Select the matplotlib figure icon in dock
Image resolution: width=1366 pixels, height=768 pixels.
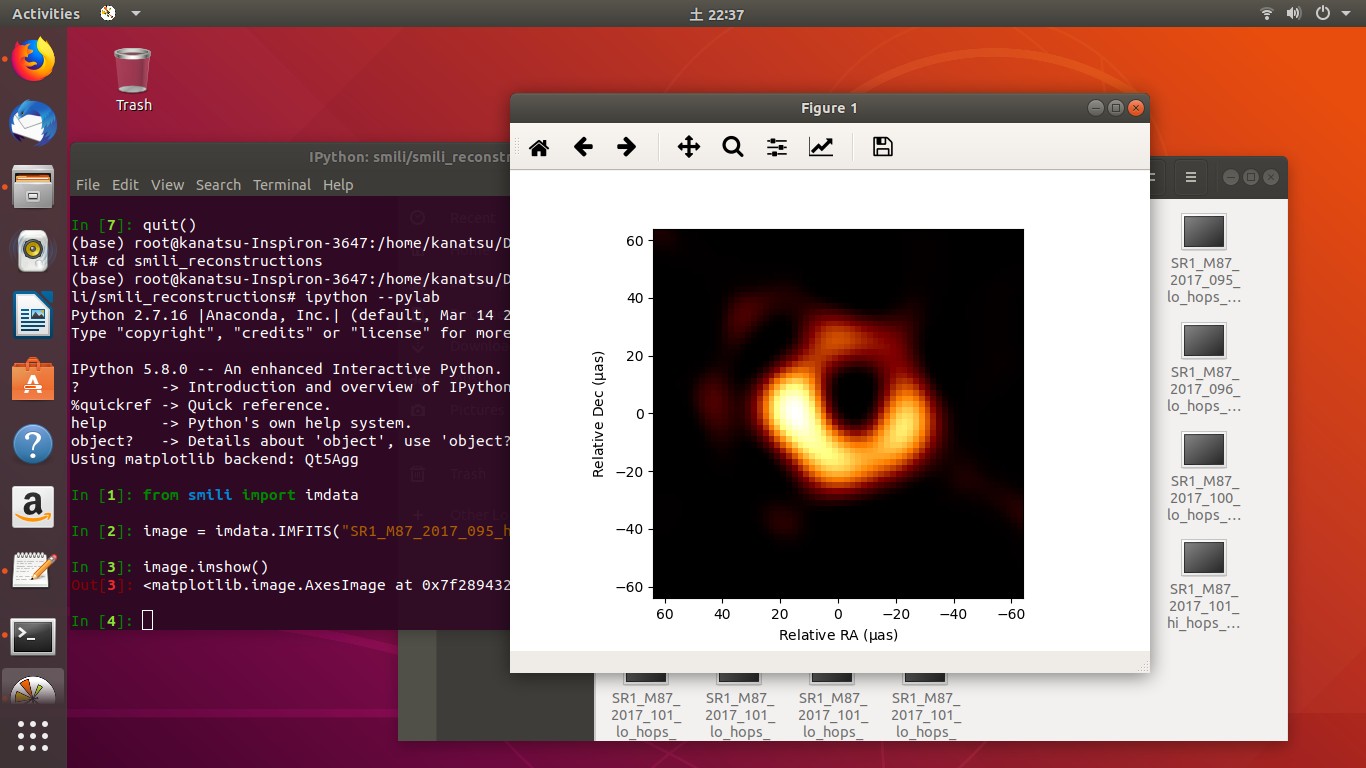coord(33,690)
